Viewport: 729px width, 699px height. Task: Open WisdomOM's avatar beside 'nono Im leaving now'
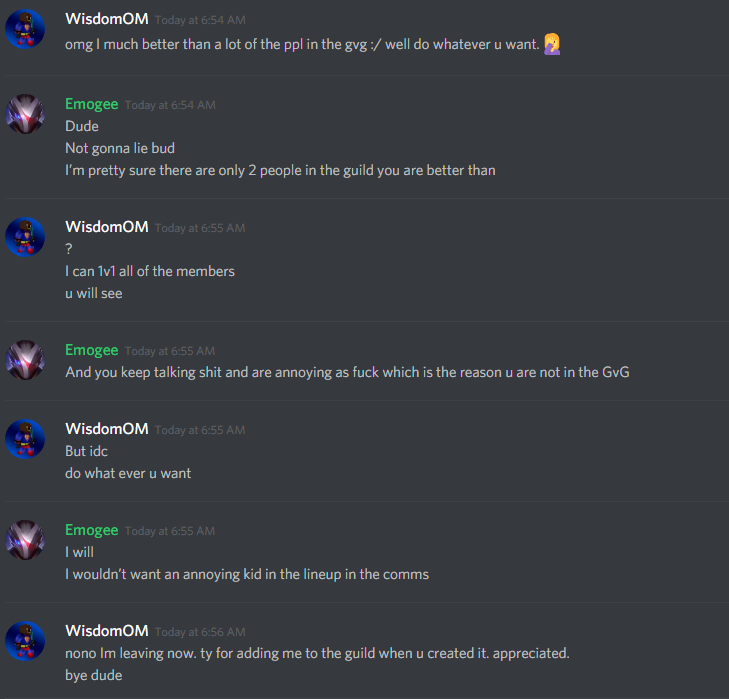click(x=25, y=641)
